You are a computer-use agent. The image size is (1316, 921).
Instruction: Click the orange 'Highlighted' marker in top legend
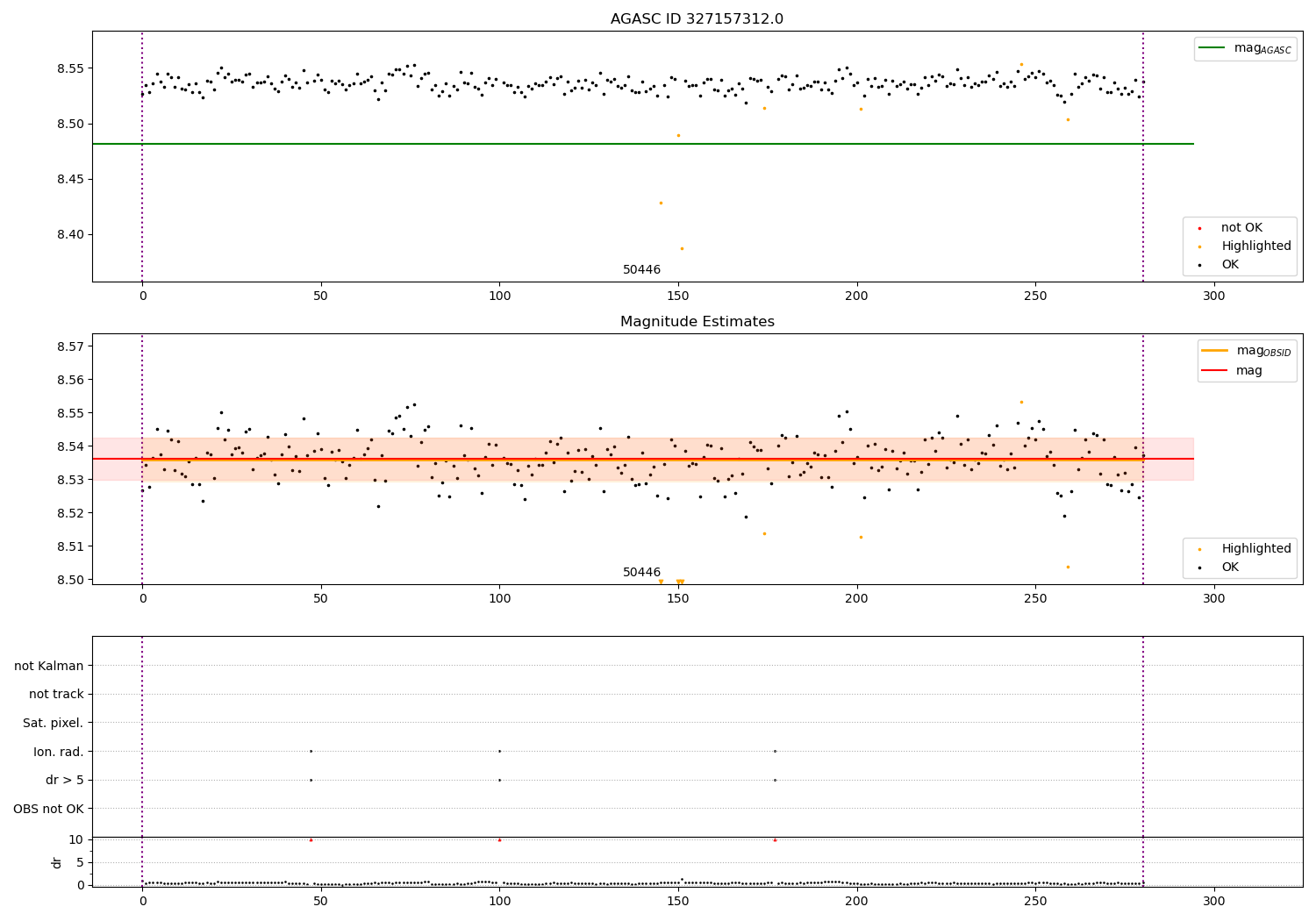(x=1199, y=246)
